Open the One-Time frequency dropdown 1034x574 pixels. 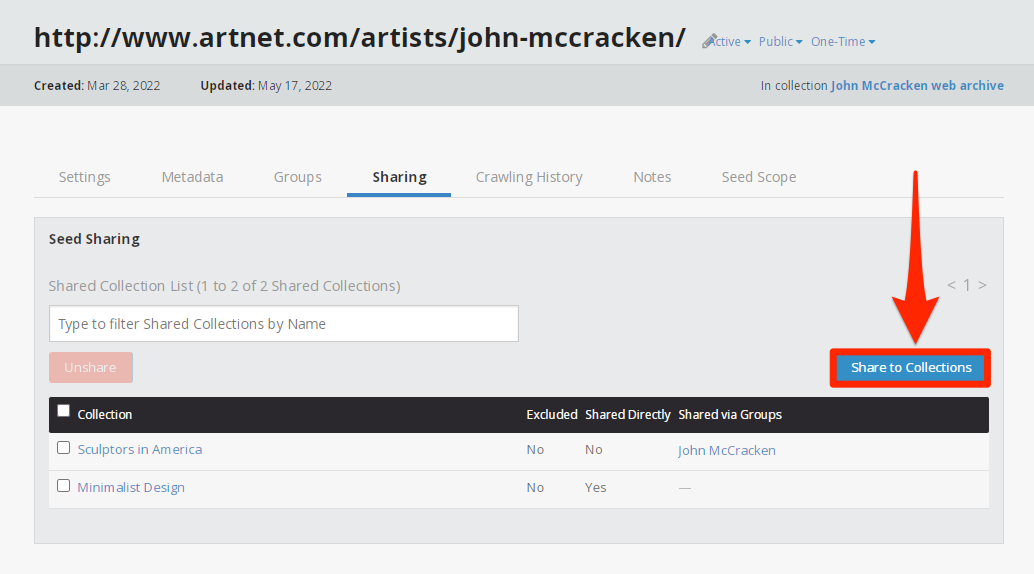click(x=843, y=42)
